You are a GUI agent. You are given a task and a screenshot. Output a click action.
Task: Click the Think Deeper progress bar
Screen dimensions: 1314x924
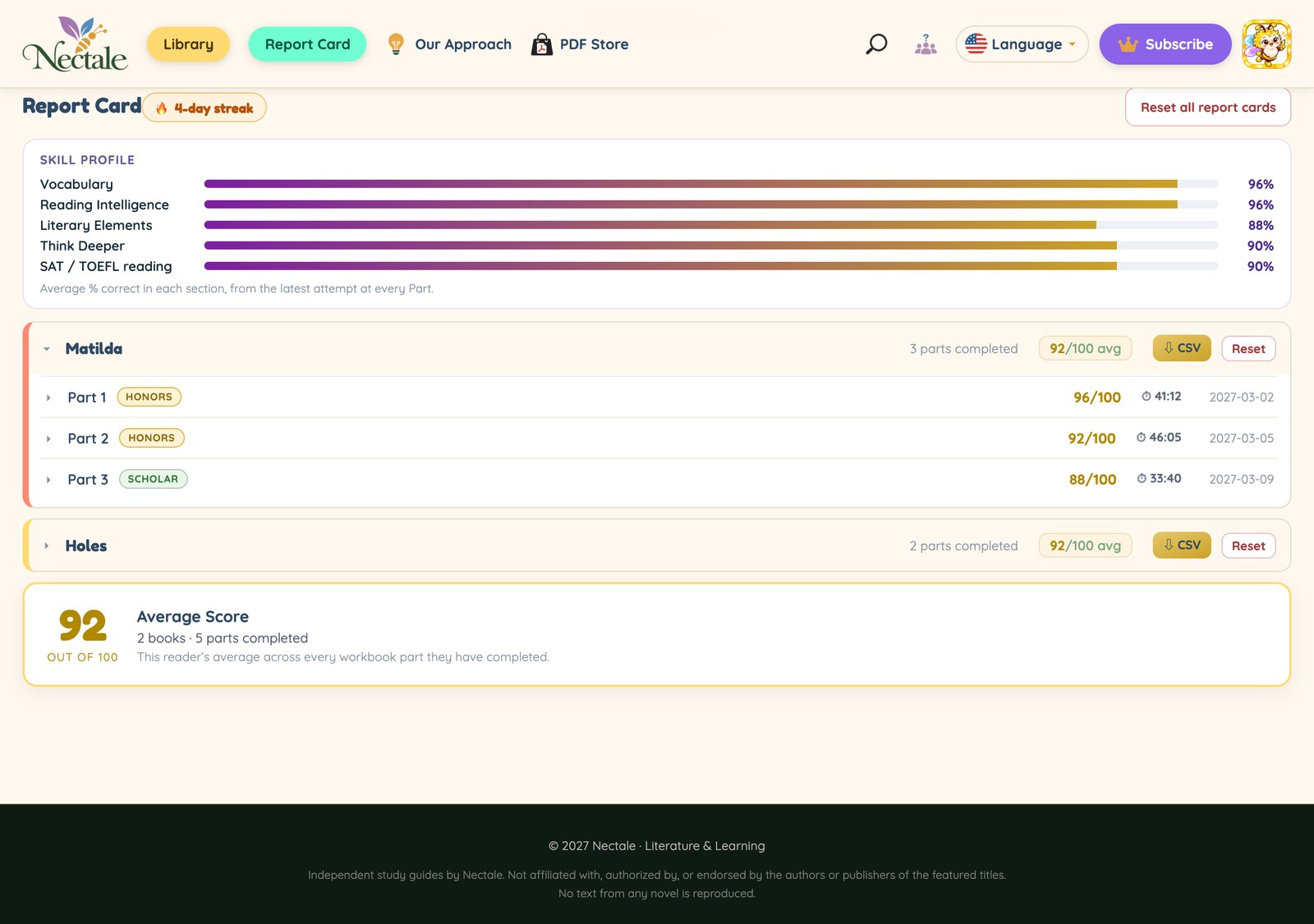711,246
